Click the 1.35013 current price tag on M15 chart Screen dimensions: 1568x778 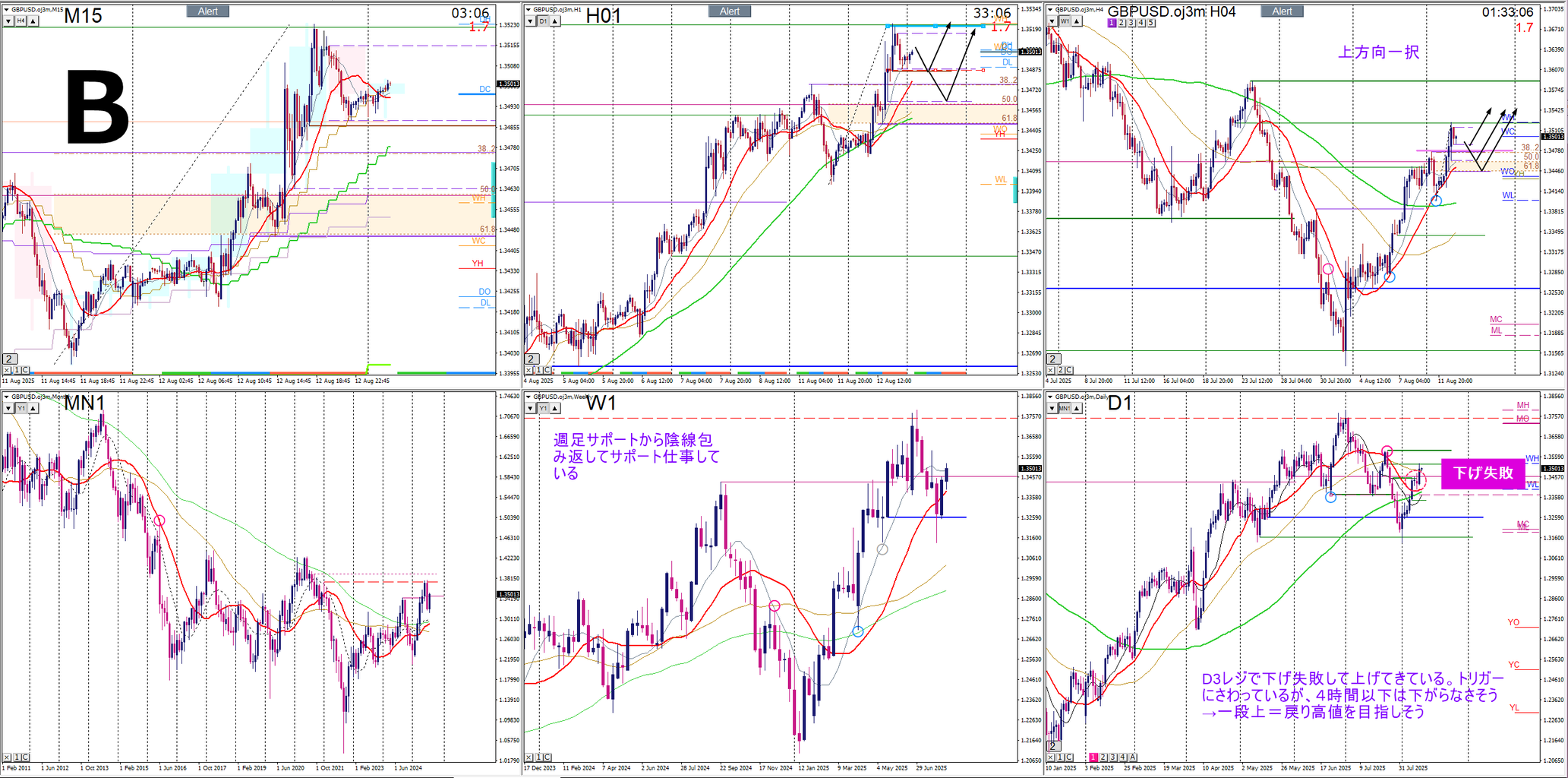click(508, 84)
